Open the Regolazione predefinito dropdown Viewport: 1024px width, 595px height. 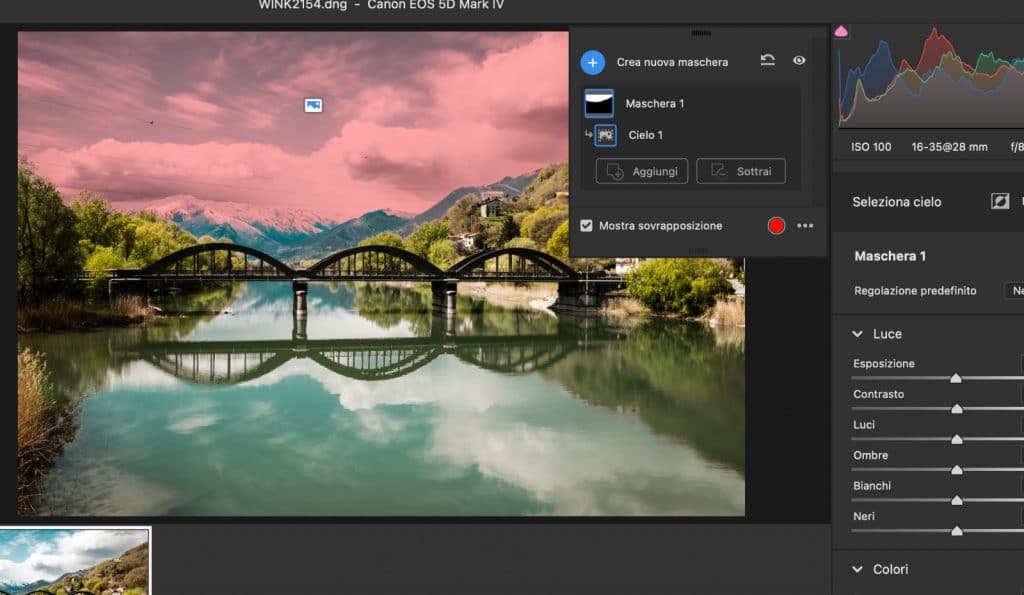[1014, 291]
